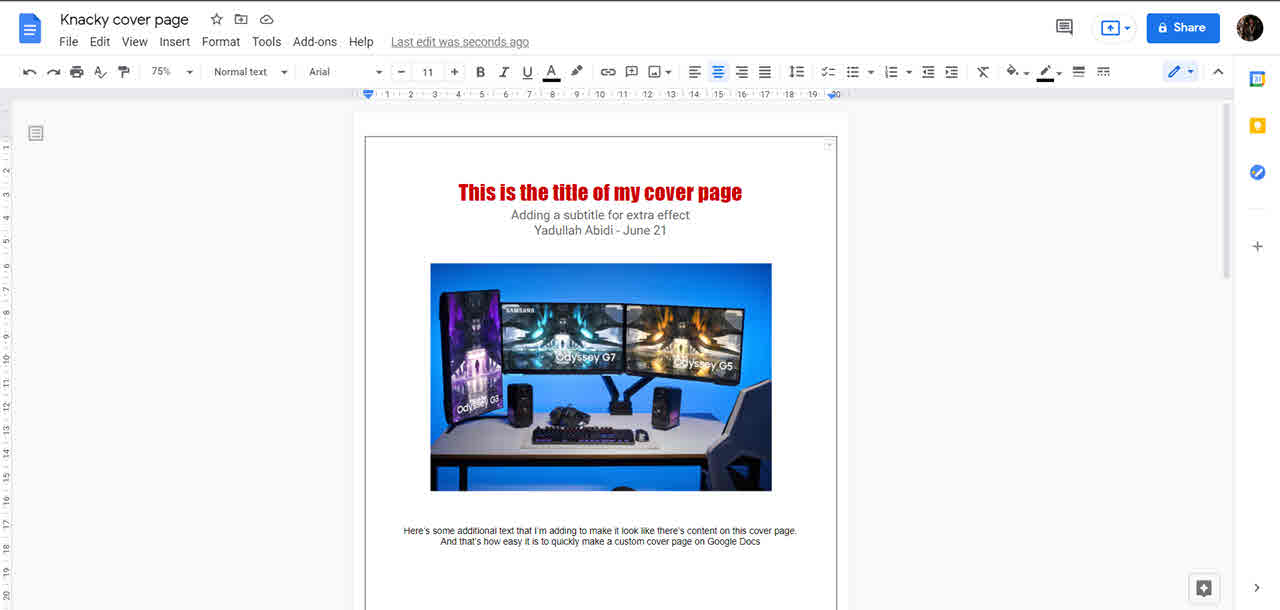
Task: Open Google Keep in side panel
Action: (x=1257, y=126)
